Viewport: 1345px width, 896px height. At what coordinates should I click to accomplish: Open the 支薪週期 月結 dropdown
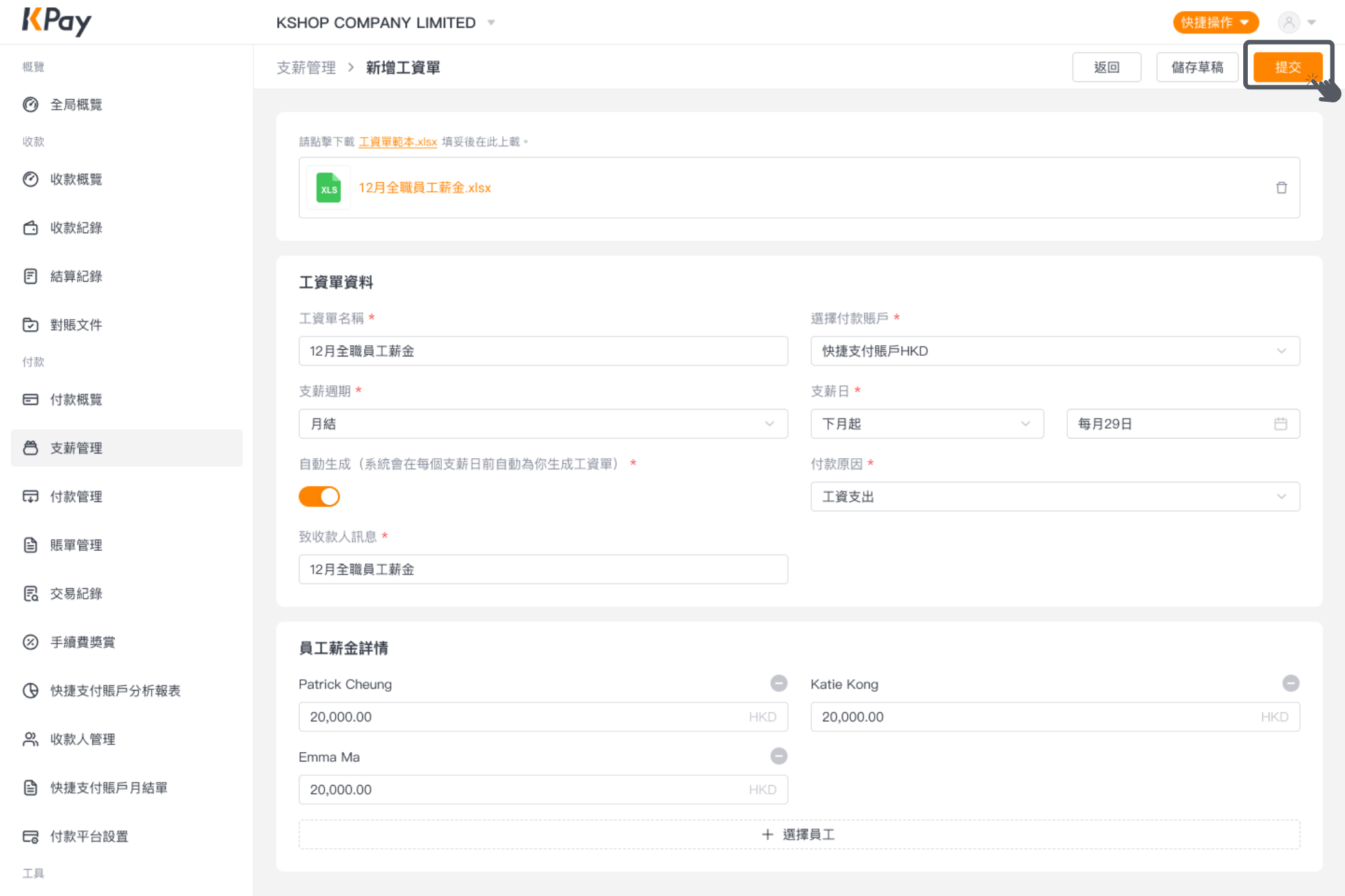tap(543, 424)
